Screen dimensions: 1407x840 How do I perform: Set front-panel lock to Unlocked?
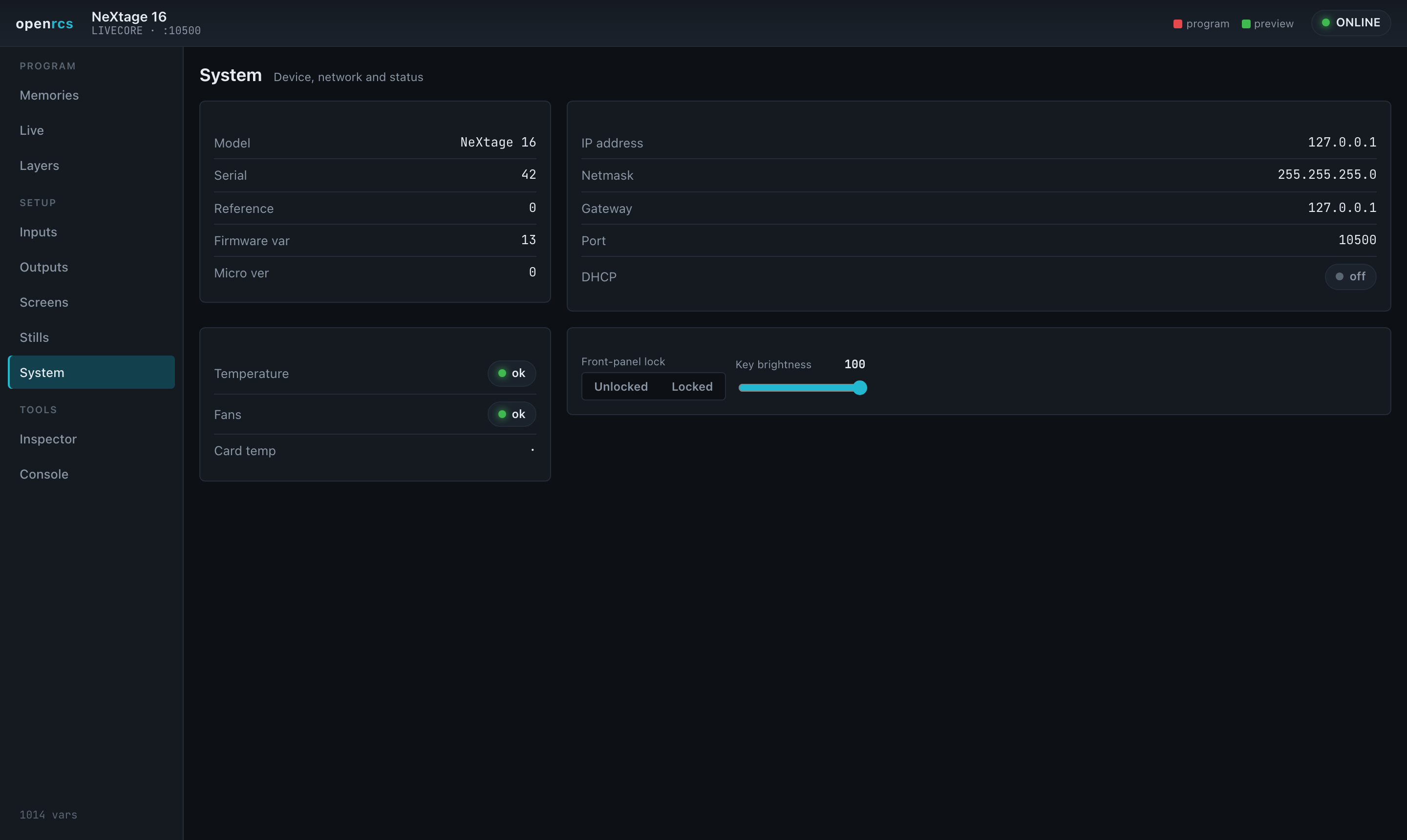click(620, 387)
